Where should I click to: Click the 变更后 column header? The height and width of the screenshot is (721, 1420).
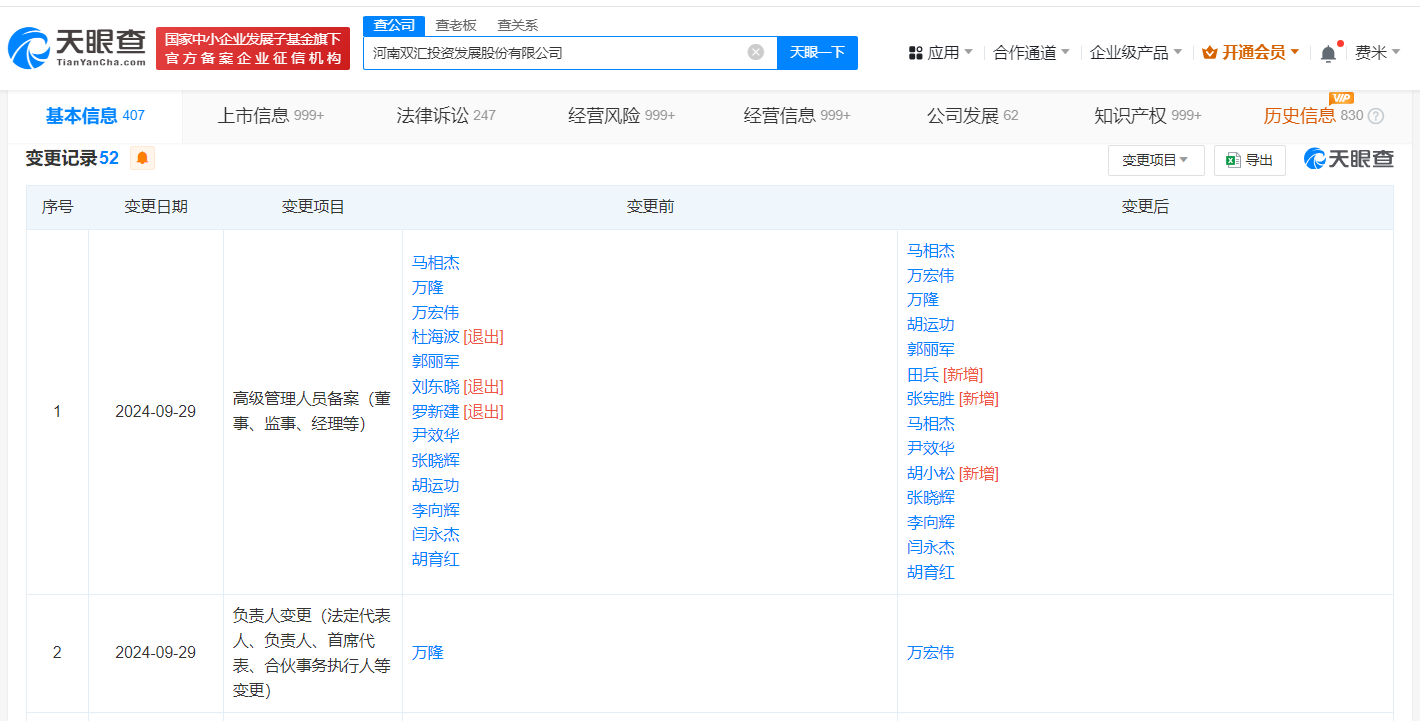click(1145, 207)
